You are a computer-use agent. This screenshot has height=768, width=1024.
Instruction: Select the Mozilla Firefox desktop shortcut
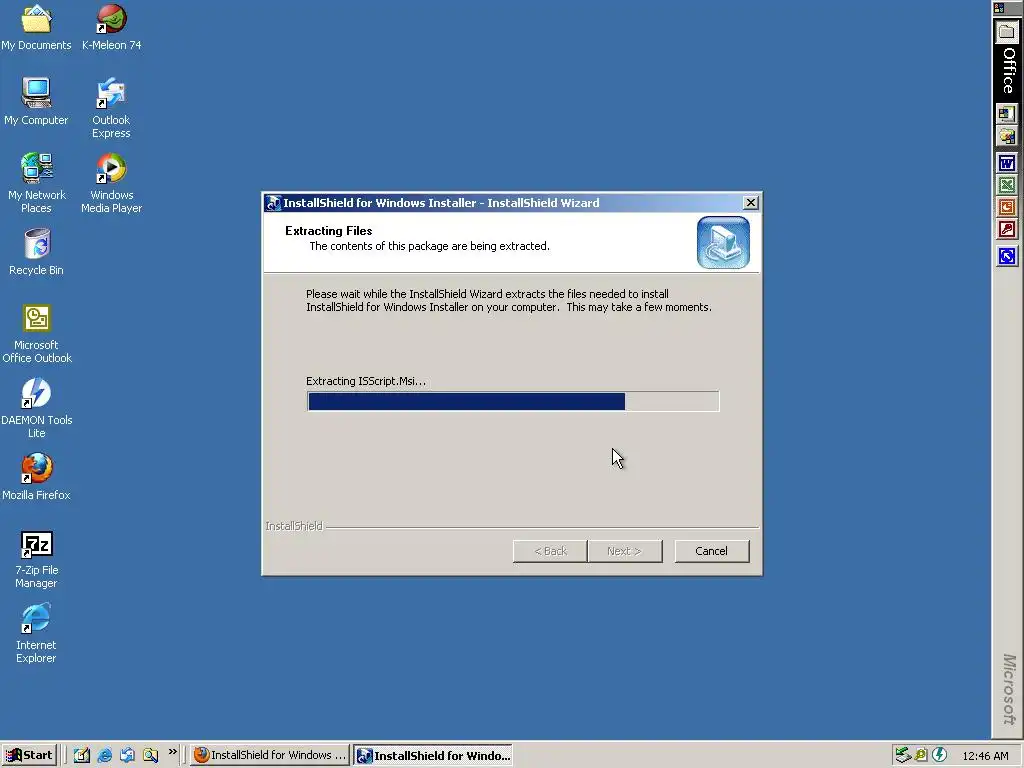[36, 477]
